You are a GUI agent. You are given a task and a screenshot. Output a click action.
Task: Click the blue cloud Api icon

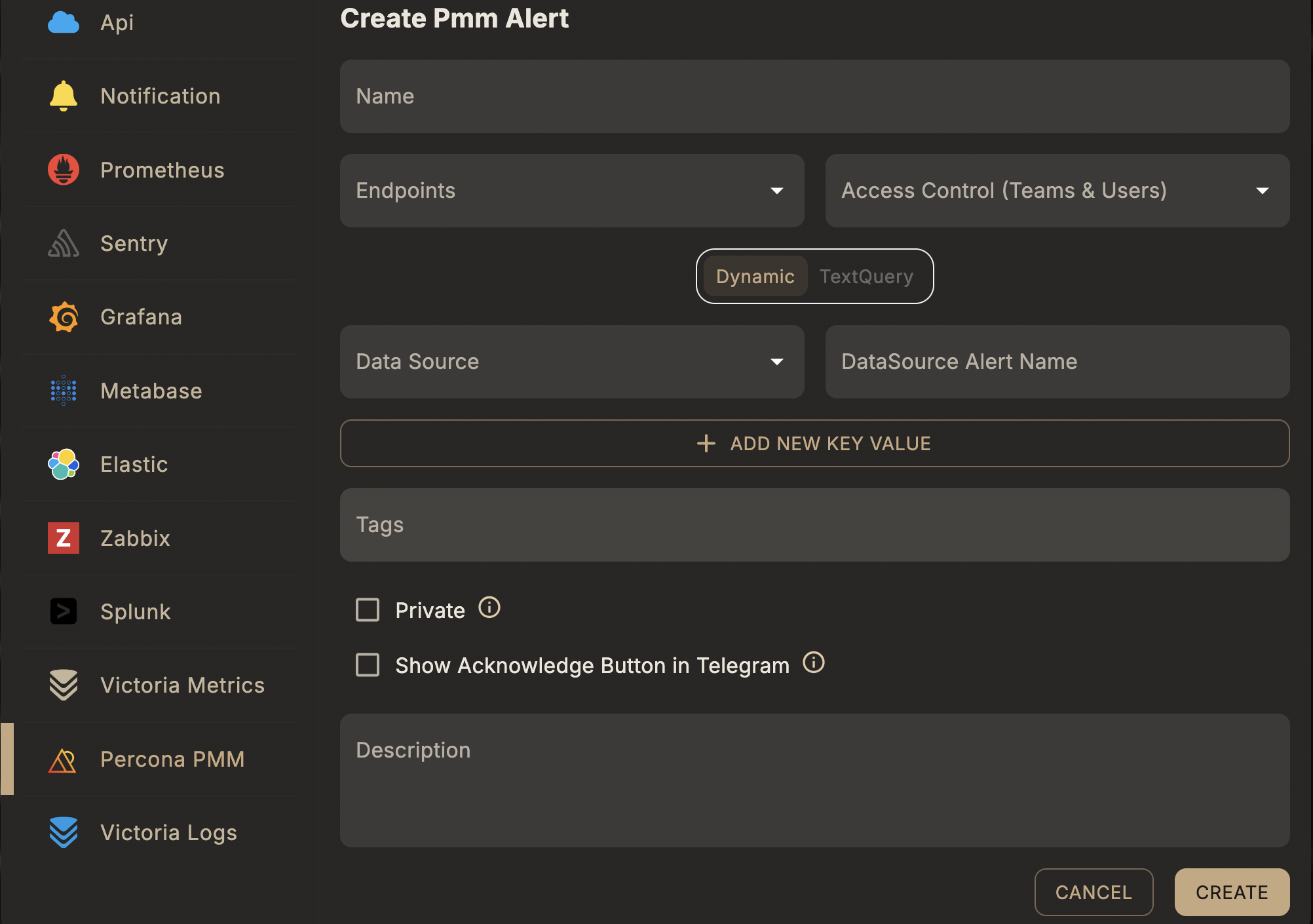pyautogui.click(x=64, y=22)
